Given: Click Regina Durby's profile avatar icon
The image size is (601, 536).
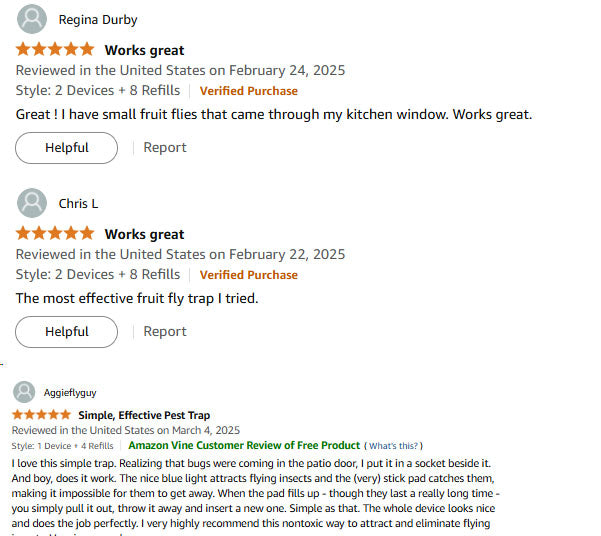Looking at the screenshot, I should [x=33, y=19].
